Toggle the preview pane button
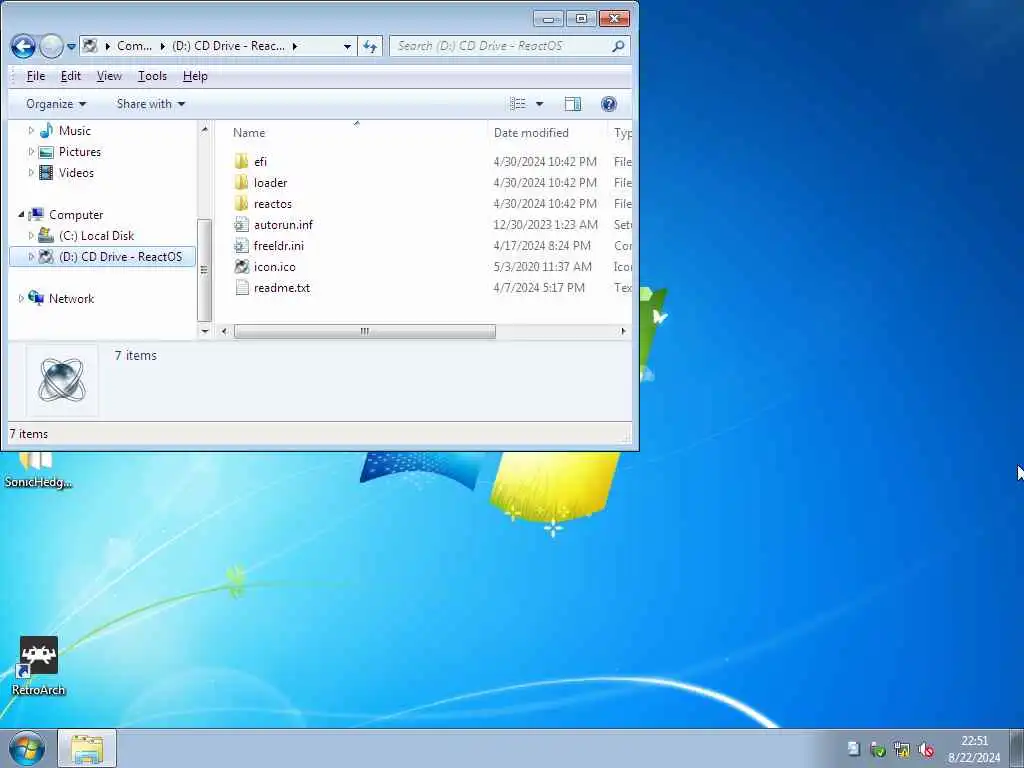 pos(573,104)
